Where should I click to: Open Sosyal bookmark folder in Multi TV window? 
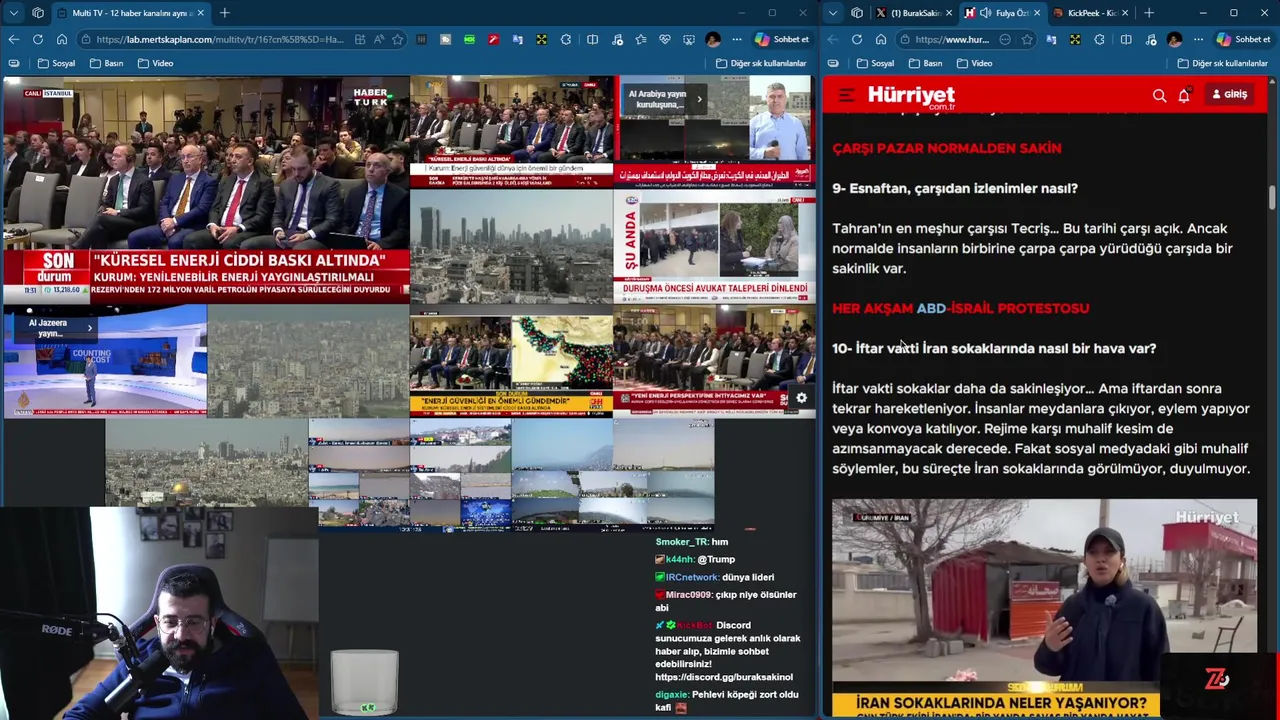[x=56, y=63]
